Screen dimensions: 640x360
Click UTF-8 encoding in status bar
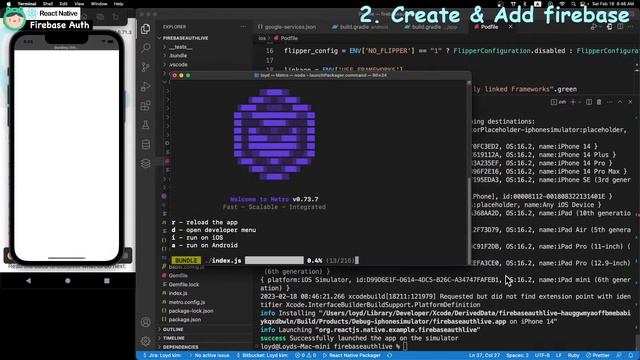click(542, 356)
